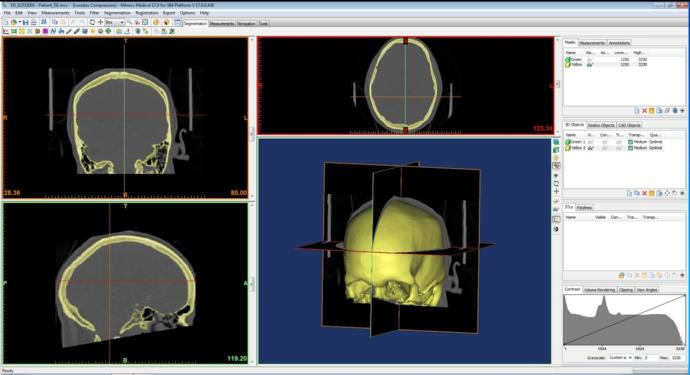Click the Green 1 object color swatch
690x375 pixels.
coord(568,142)
